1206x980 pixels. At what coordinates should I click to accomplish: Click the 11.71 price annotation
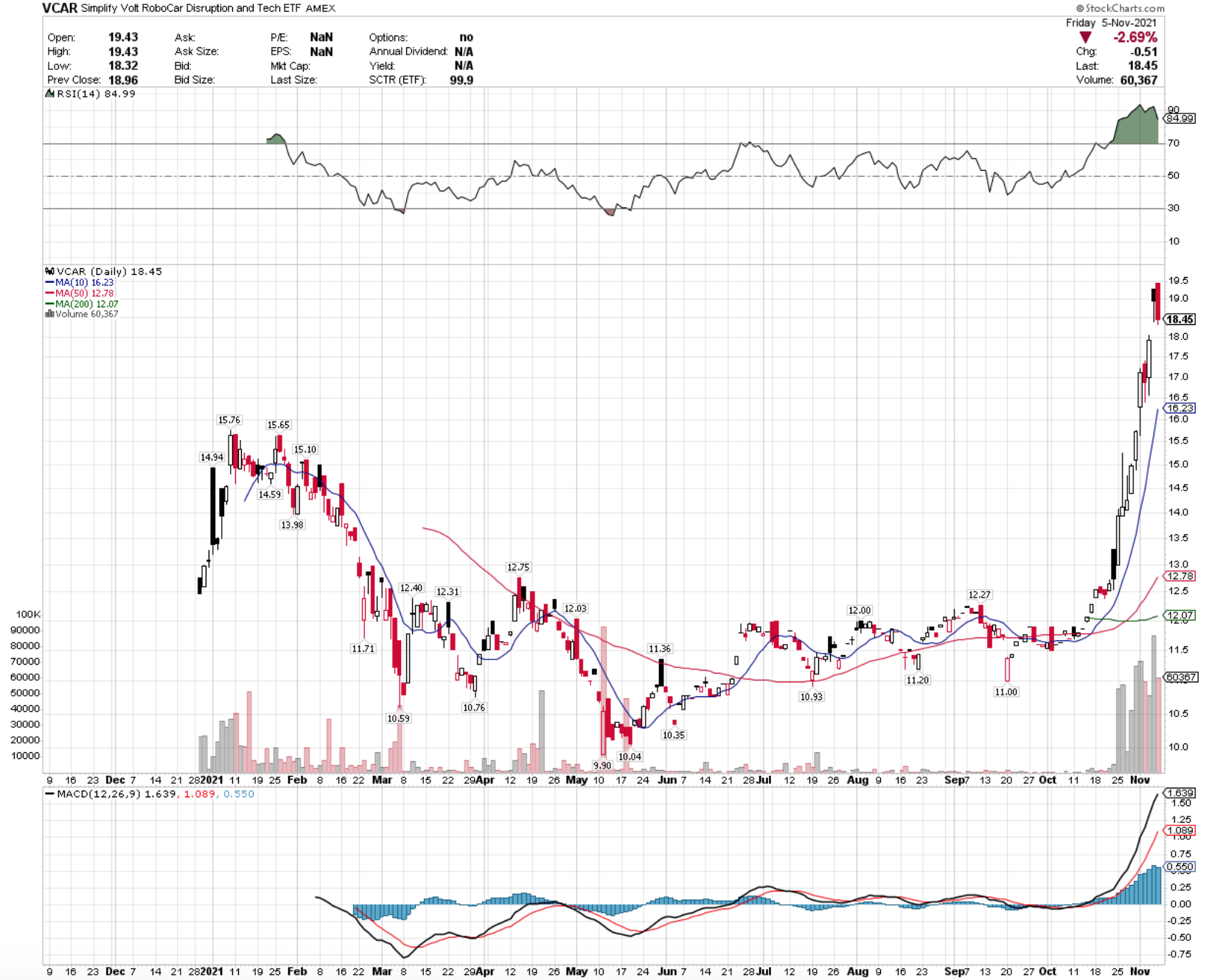point(363,648)
